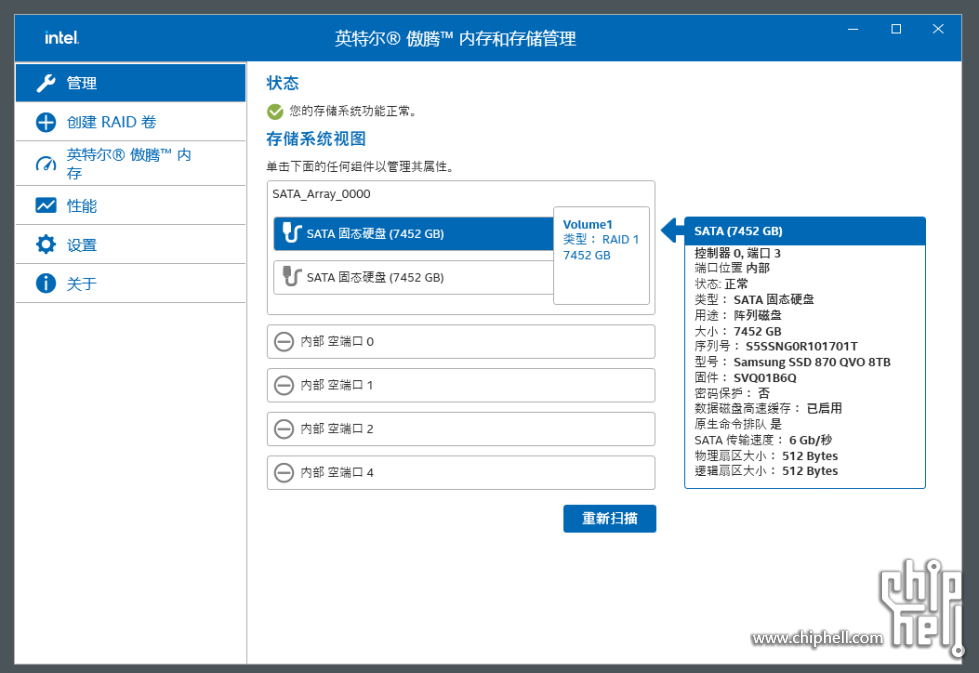The image size is (979, 673).
Task: Click the 存储系统视图 heading
Action: pyautogui.click(x=316, y=139)
